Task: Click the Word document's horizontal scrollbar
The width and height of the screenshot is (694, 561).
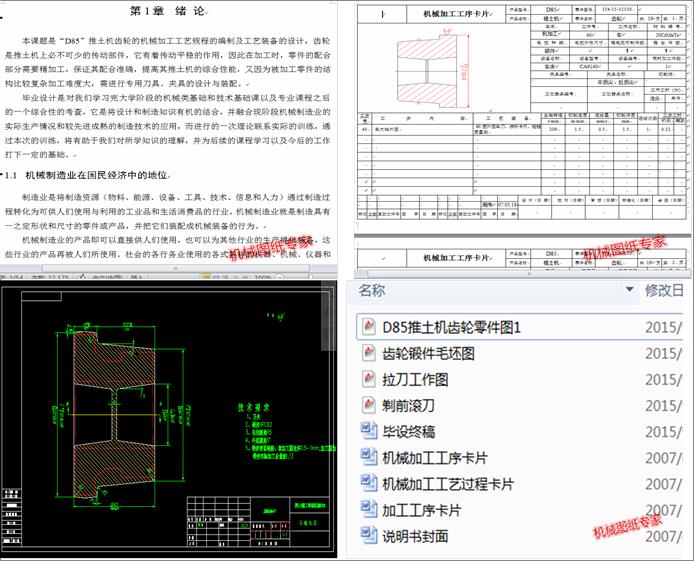Action: pos(176,268)
